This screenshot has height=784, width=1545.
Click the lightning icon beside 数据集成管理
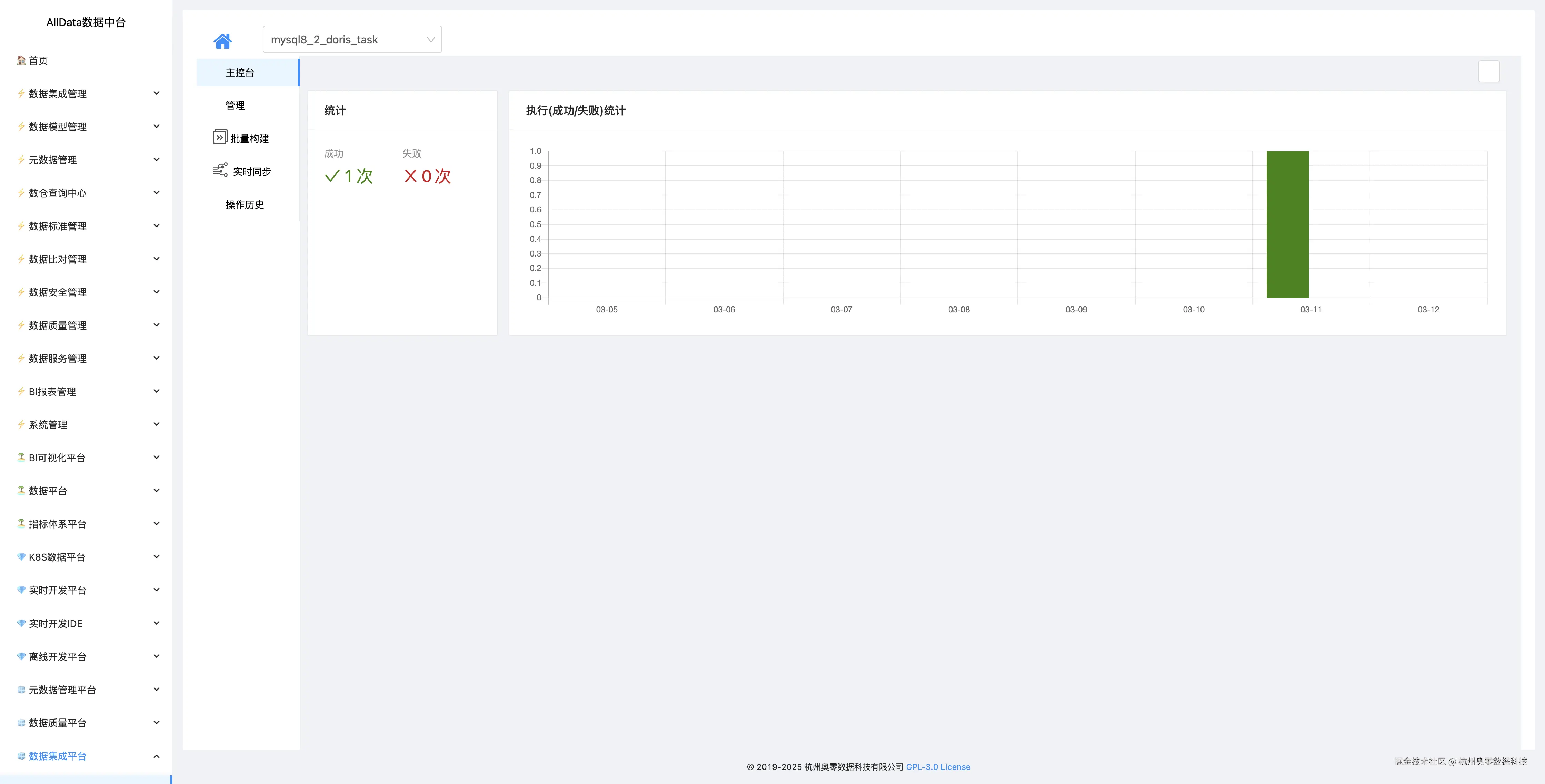(x=21, y=93)
